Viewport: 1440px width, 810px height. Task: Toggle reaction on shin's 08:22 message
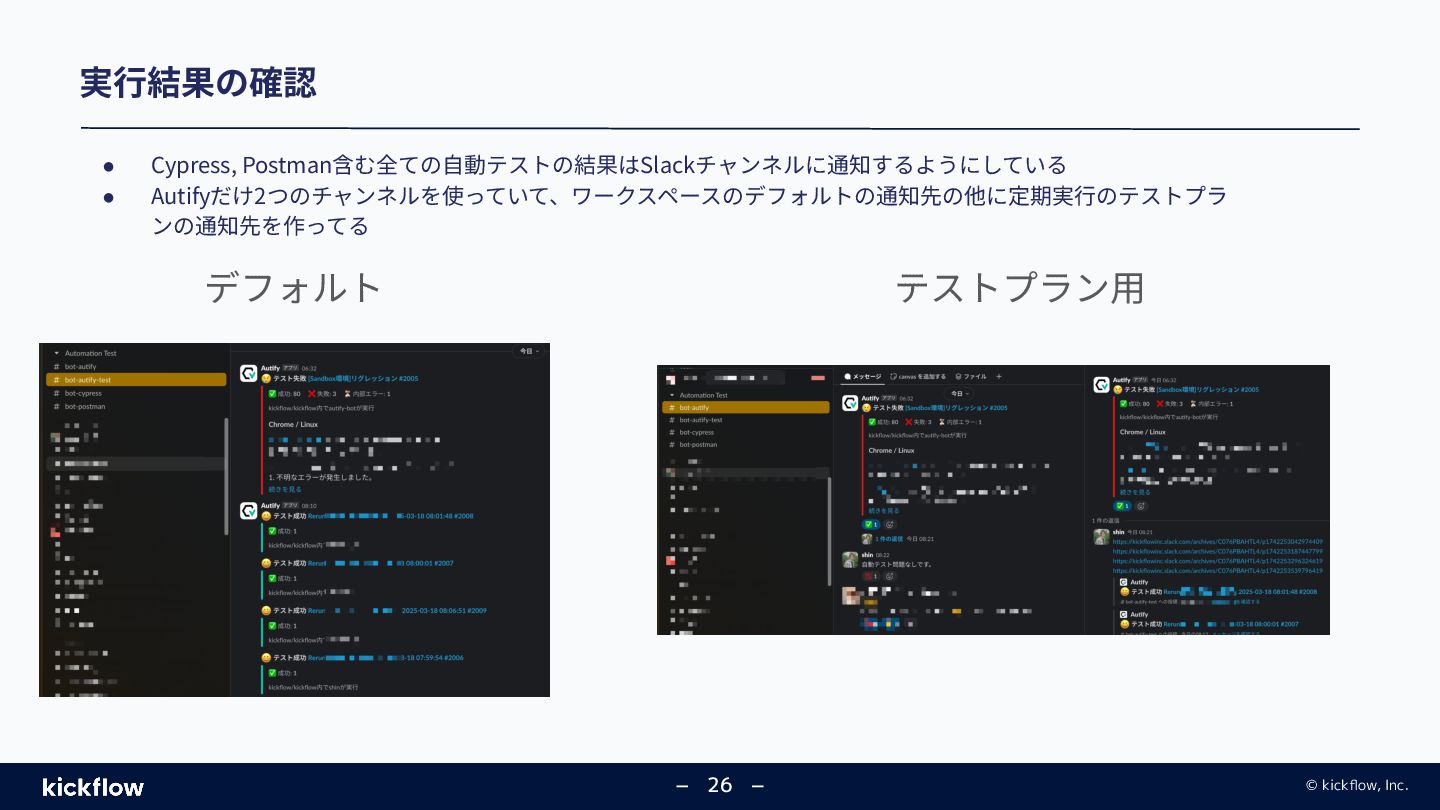(x=871, y=576)
